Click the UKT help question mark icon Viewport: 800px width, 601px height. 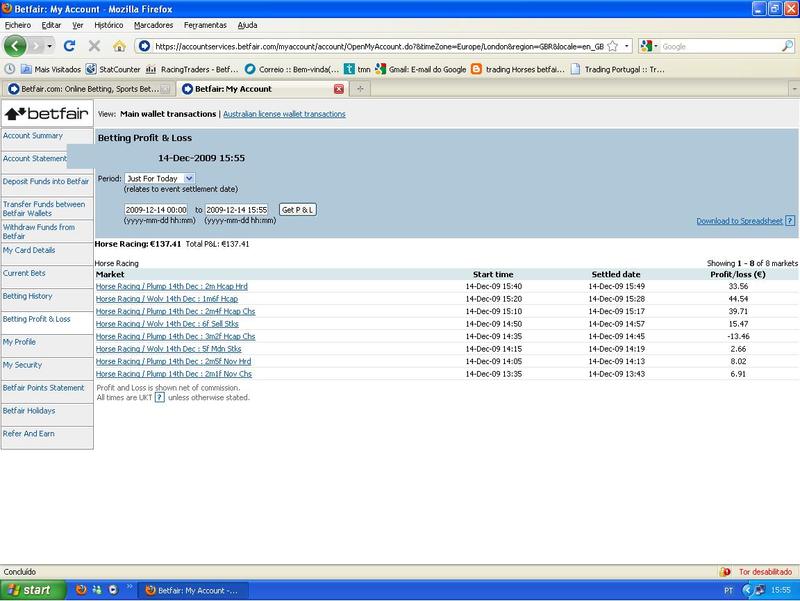[x=160, y=397]
